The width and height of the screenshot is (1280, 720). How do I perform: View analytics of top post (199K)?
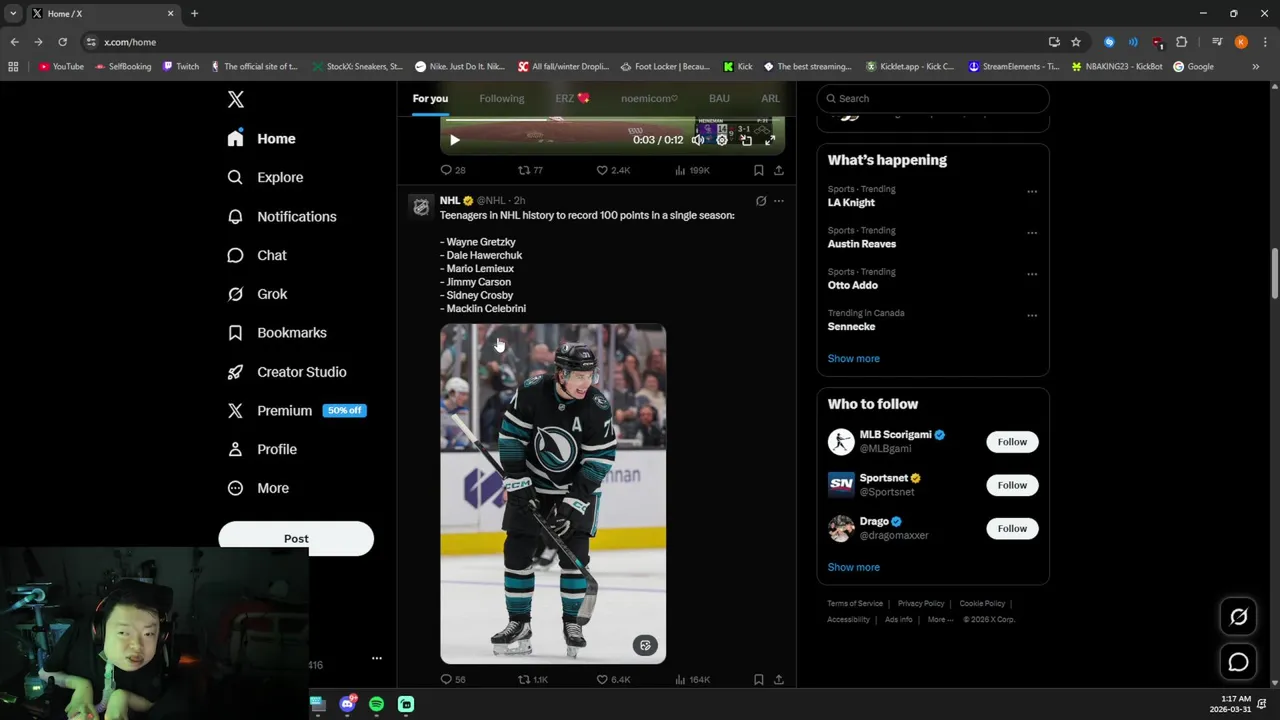[692, 170]
